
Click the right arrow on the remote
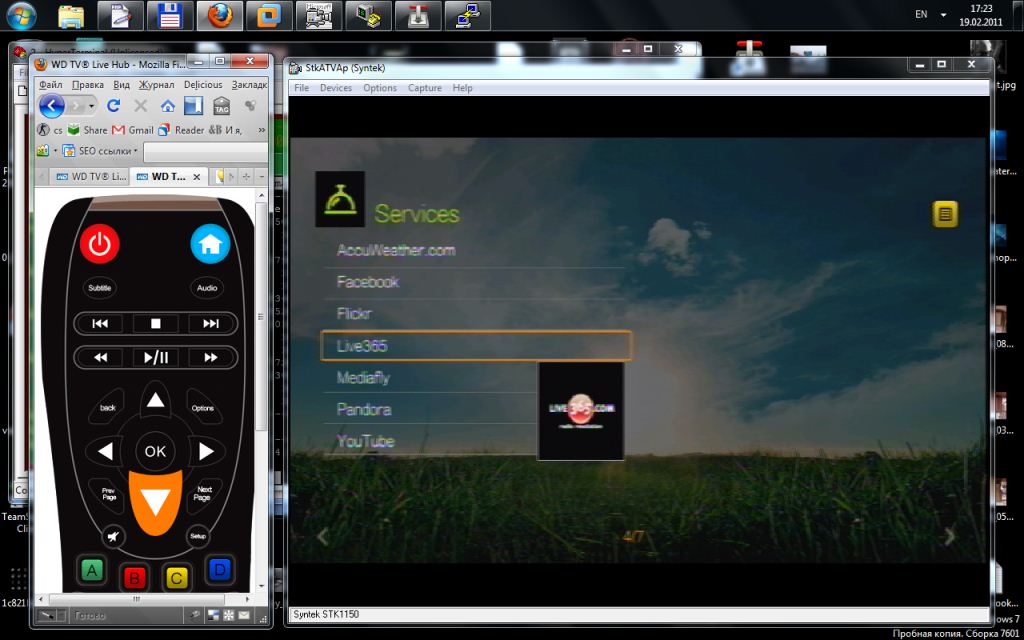[206, 451]
